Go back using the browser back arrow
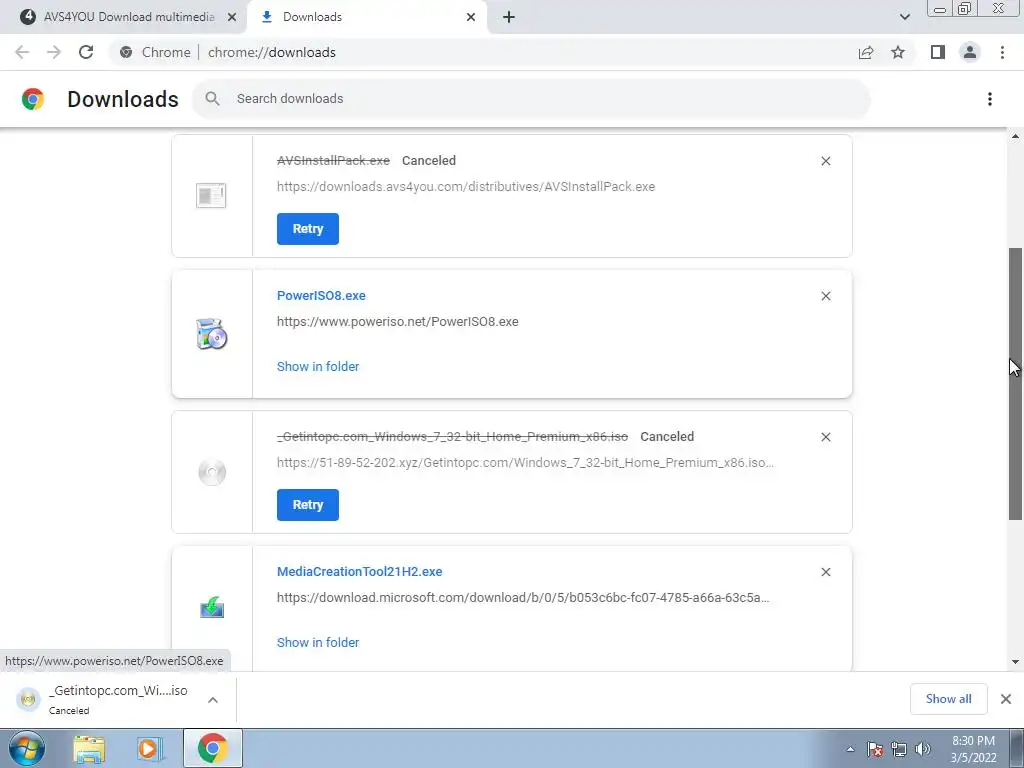The width and height of the screenshot is (1024, 768). (22, 52)
